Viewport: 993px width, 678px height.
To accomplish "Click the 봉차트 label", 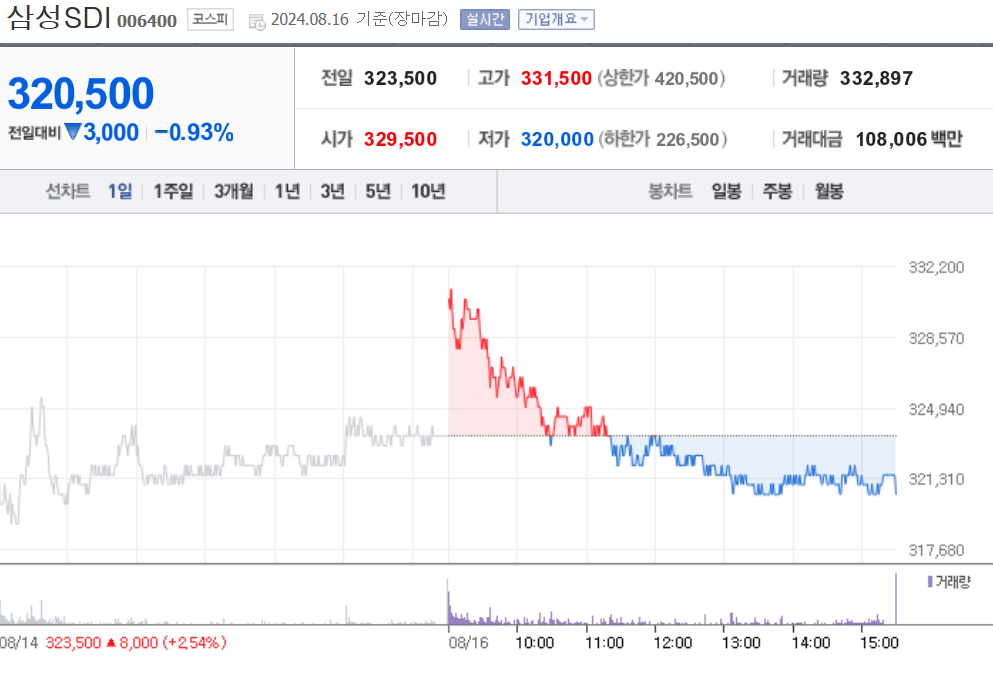I will pyautogui.click(x=670, y=191).
